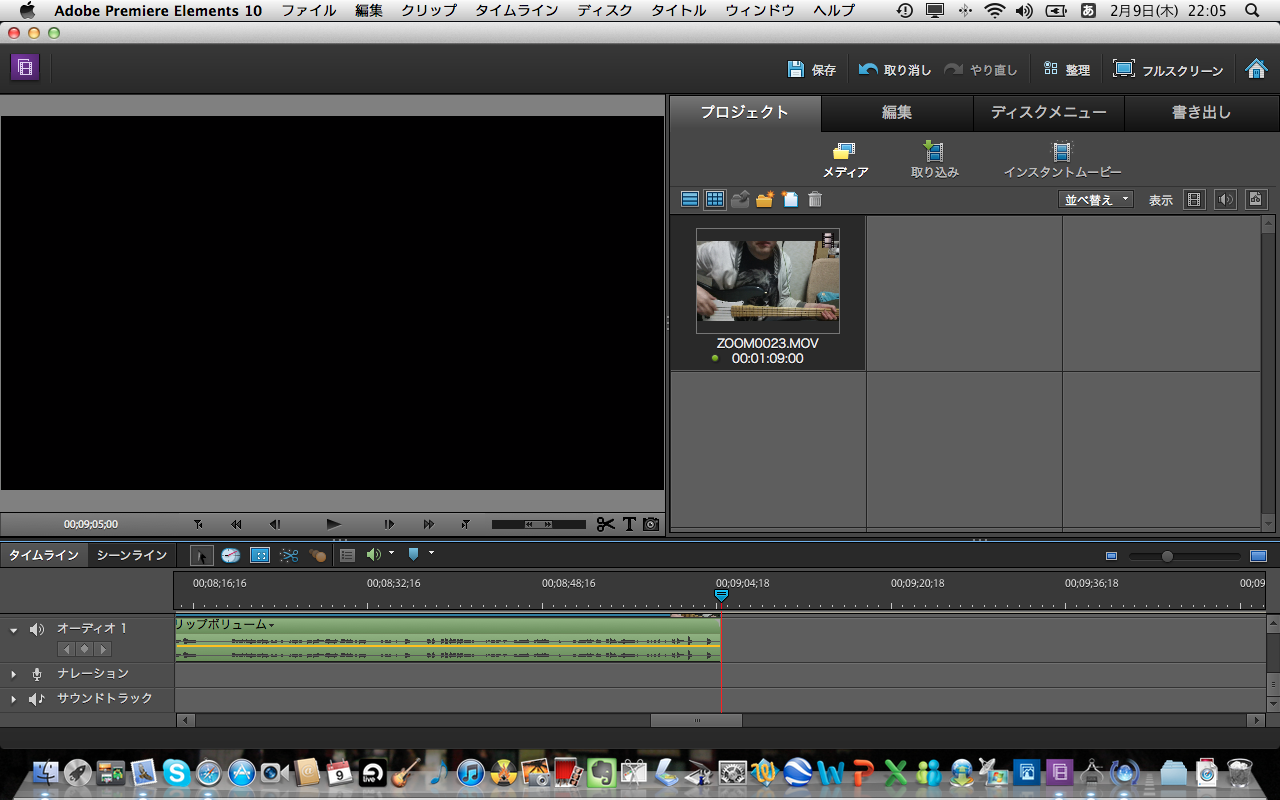1280x800 pixels.
Task: Open Skype from the Dock
Action: click(176, 772)
